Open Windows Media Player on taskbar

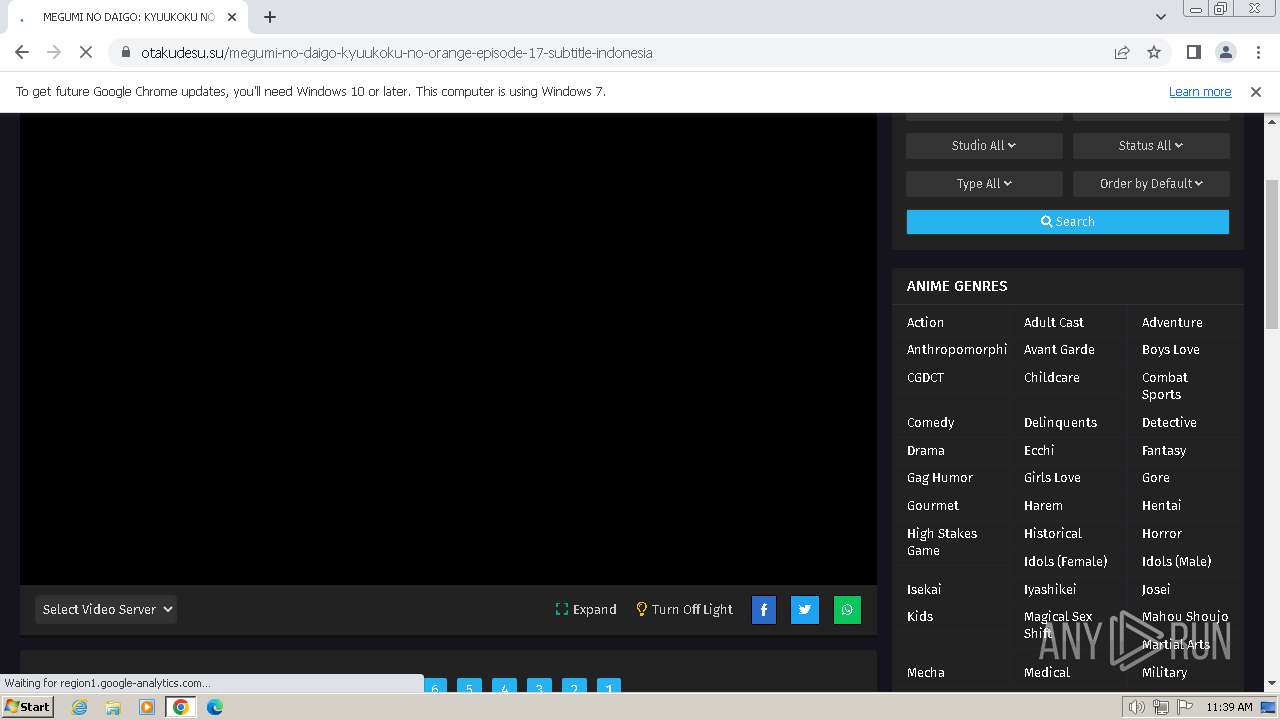coord(147,707)
